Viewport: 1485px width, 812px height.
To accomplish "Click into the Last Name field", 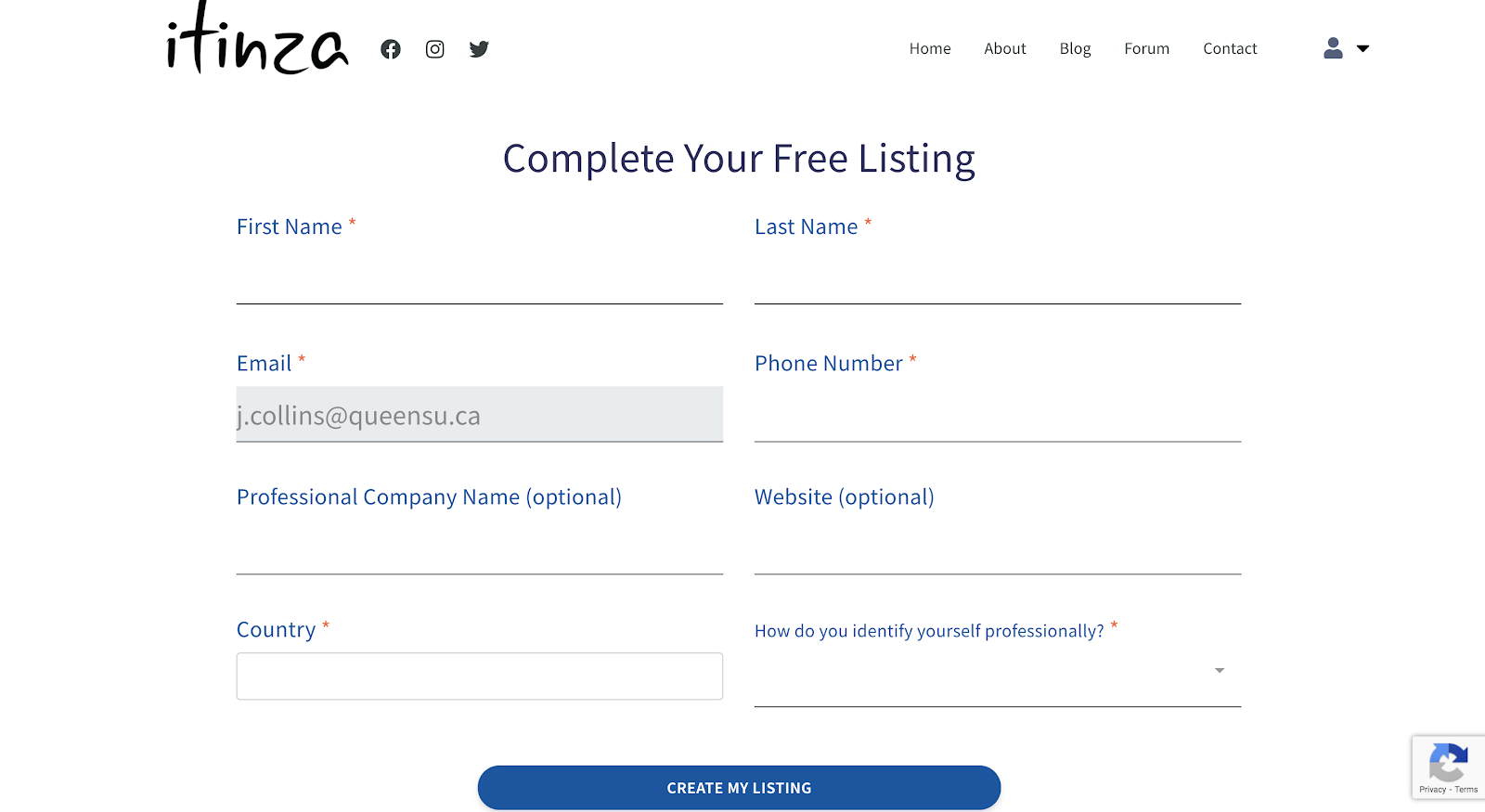I will click(x=997, y=280).
